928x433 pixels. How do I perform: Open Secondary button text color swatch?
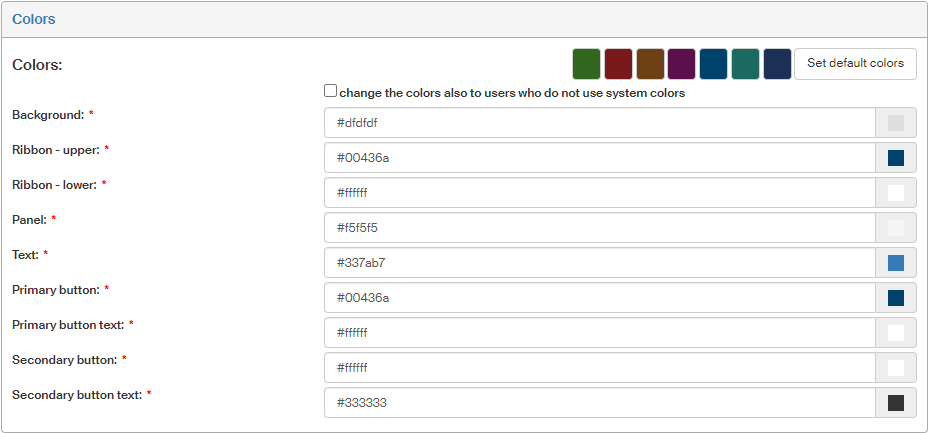896,403
